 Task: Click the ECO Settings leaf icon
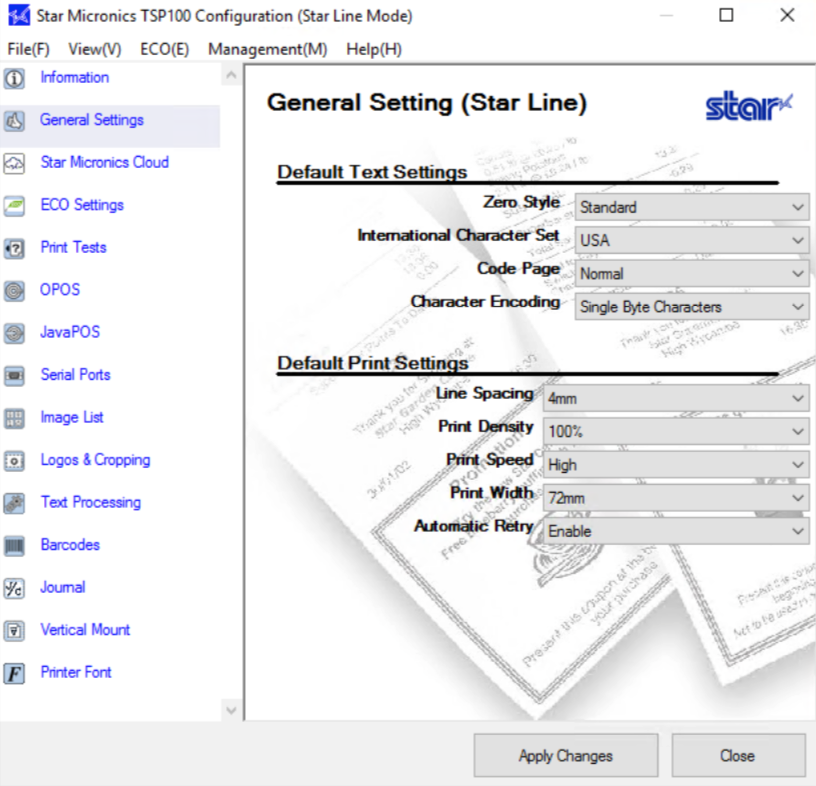point(14,206)
